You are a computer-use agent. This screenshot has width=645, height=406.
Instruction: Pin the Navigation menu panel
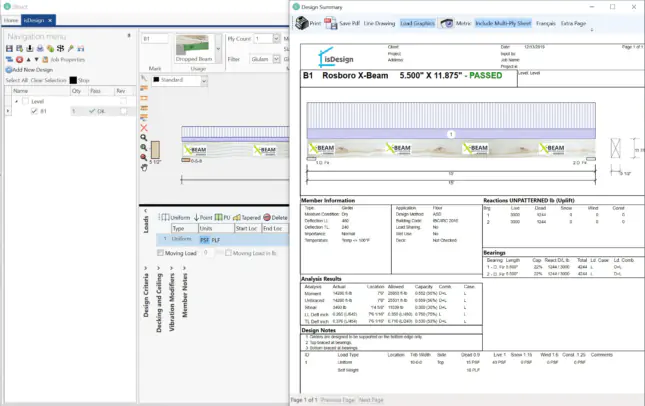pyautogui.click(x=129, y=36)
